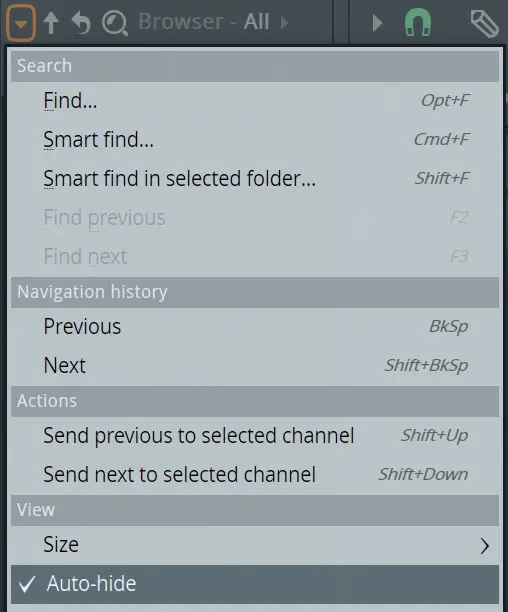
Task: Expand the arrow next to Browser - All
Action: point(284,22)
